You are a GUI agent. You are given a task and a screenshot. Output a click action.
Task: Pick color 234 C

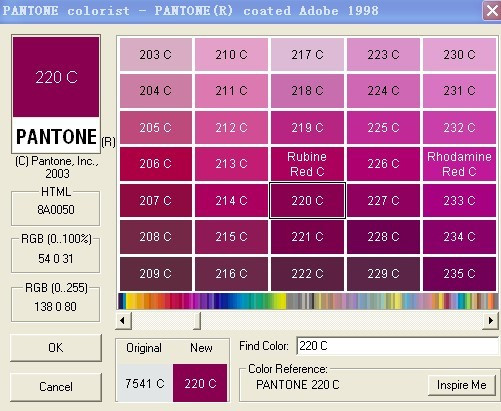tap(459, 237)
